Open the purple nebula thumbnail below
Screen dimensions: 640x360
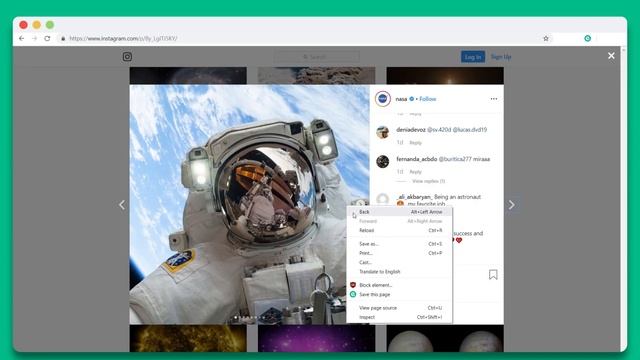316,338
